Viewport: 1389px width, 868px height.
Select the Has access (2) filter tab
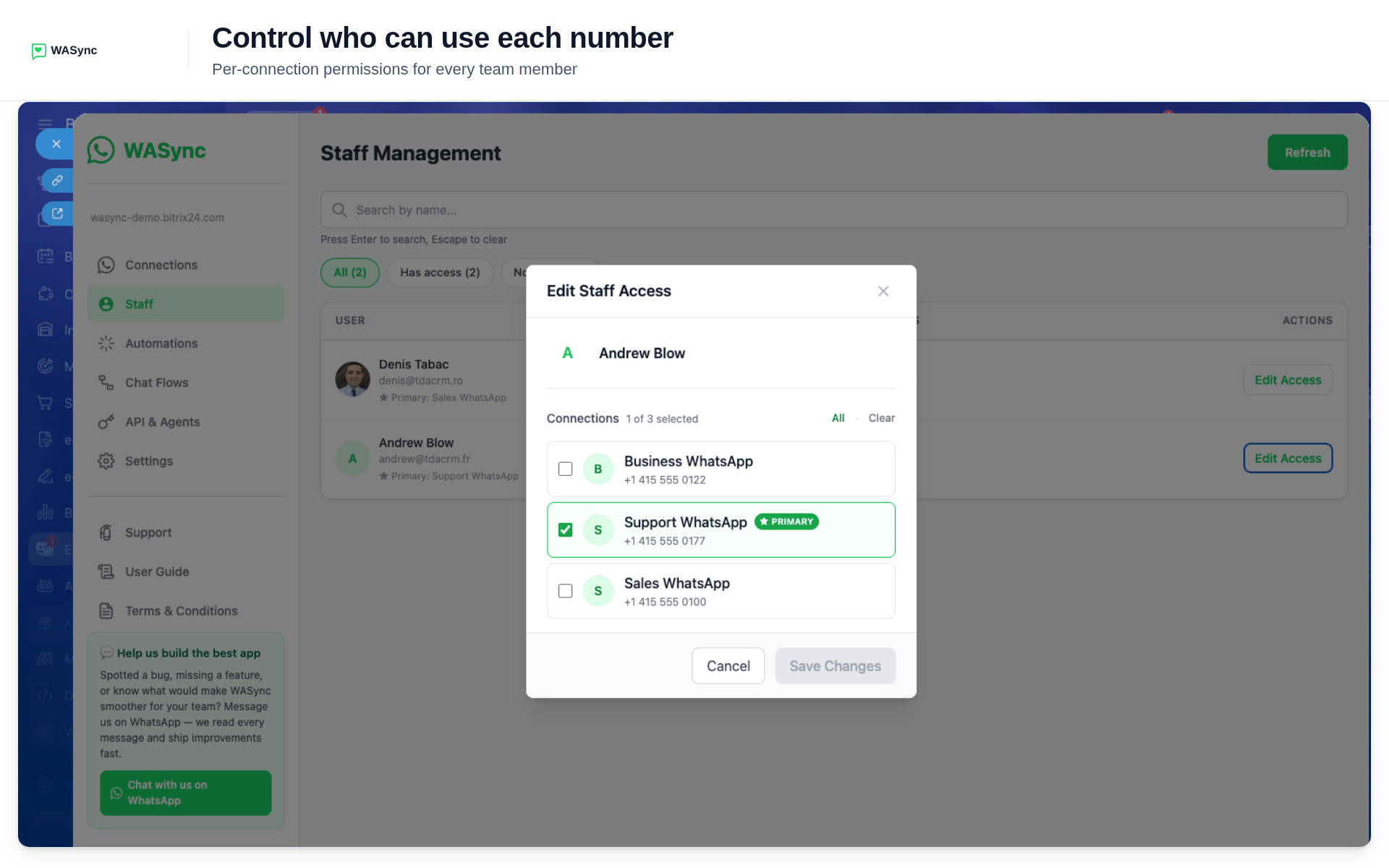[440, 273]
